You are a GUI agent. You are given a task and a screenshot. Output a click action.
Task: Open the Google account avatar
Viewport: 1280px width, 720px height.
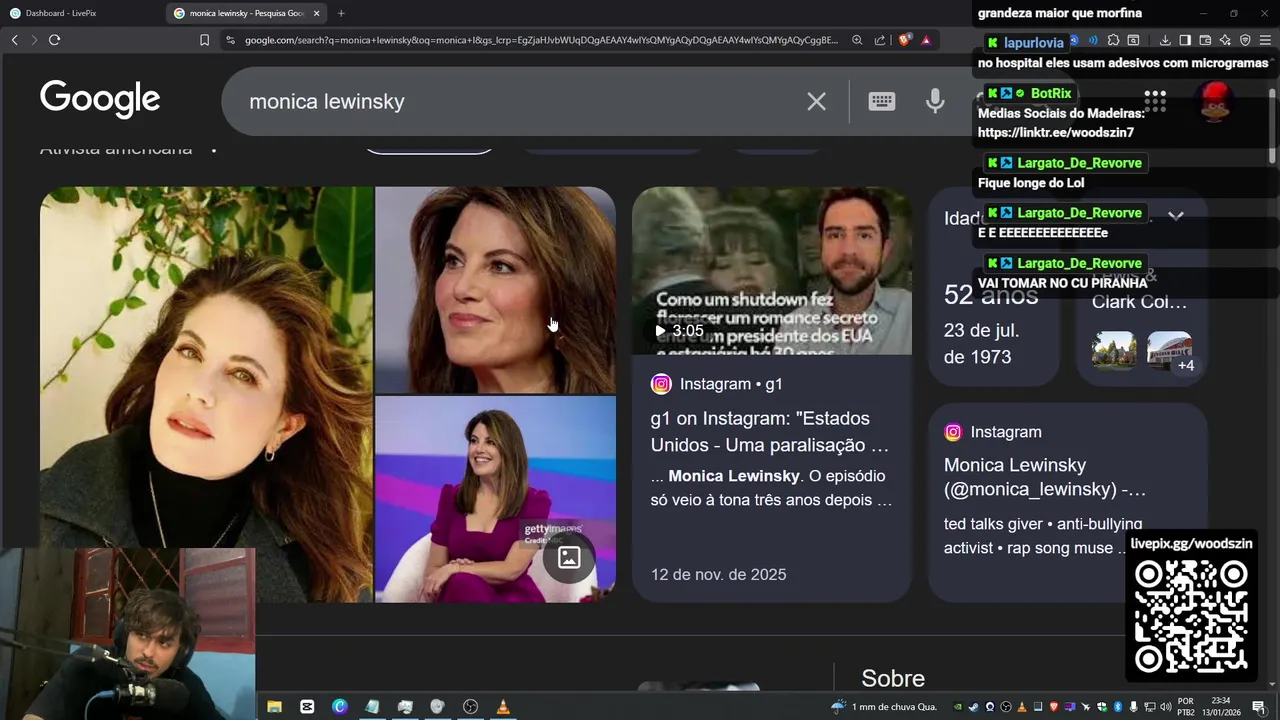pyautogui.click(x=1215, y=101)
